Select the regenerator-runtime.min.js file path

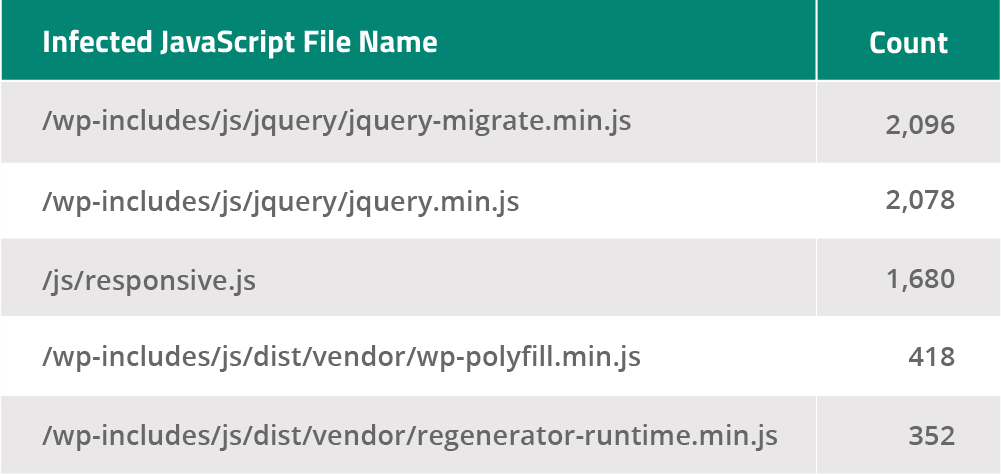(x=410, y=435)
